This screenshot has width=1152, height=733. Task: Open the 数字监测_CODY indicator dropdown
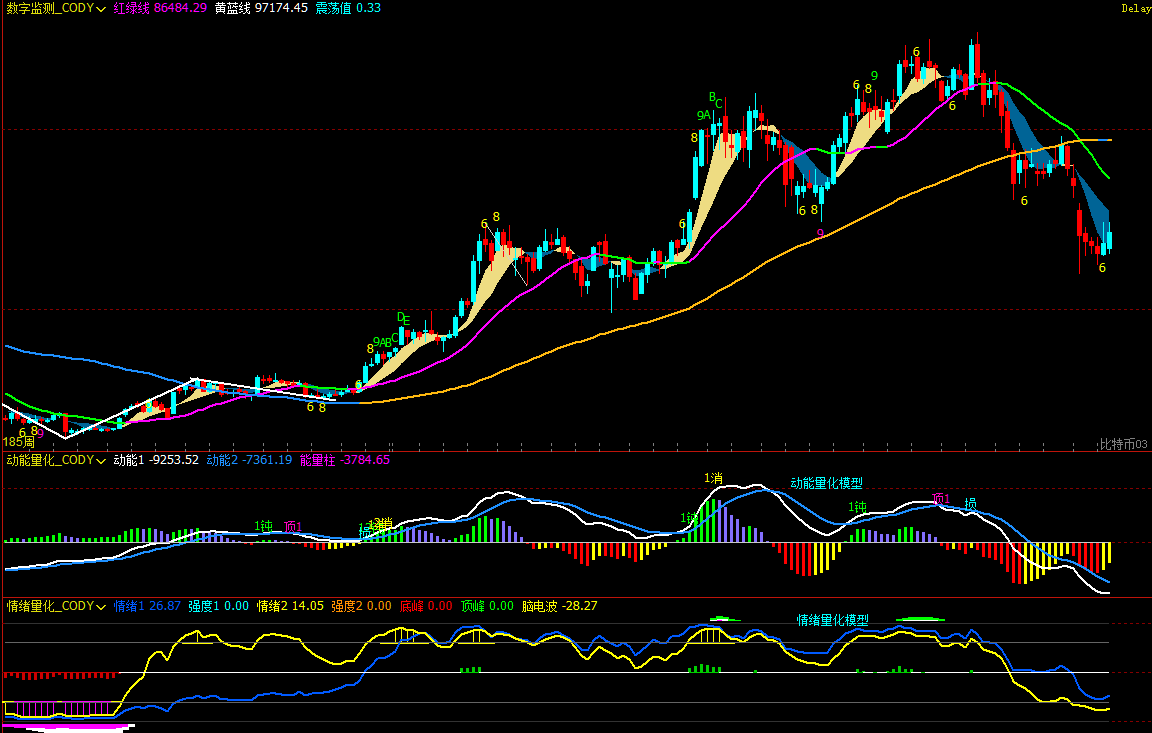point(50,8)
